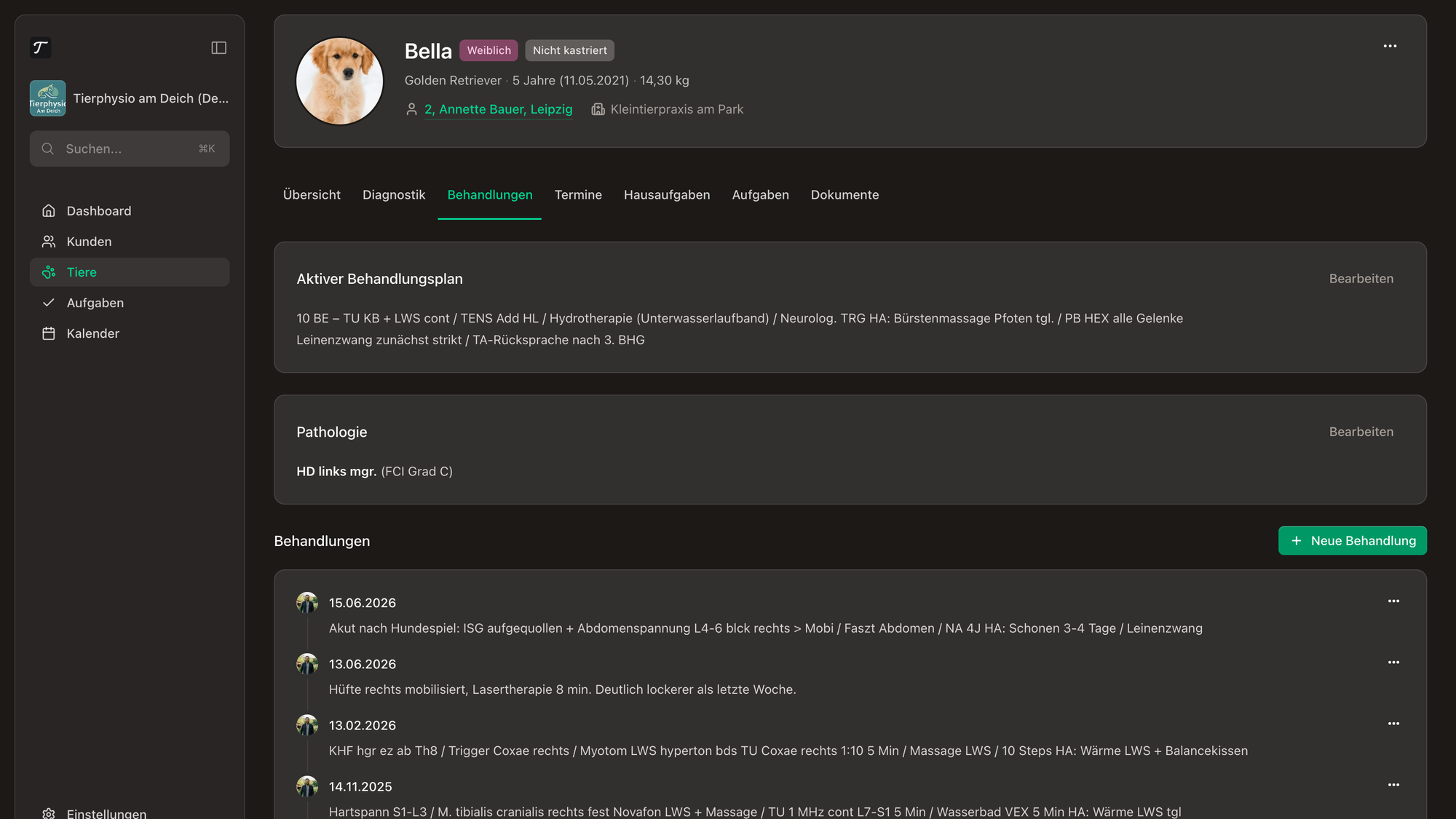Open Aufgaben via its checkmark icon
Image resolution: width=1456 pixels, height=819 pixels.
pos(49,303)
